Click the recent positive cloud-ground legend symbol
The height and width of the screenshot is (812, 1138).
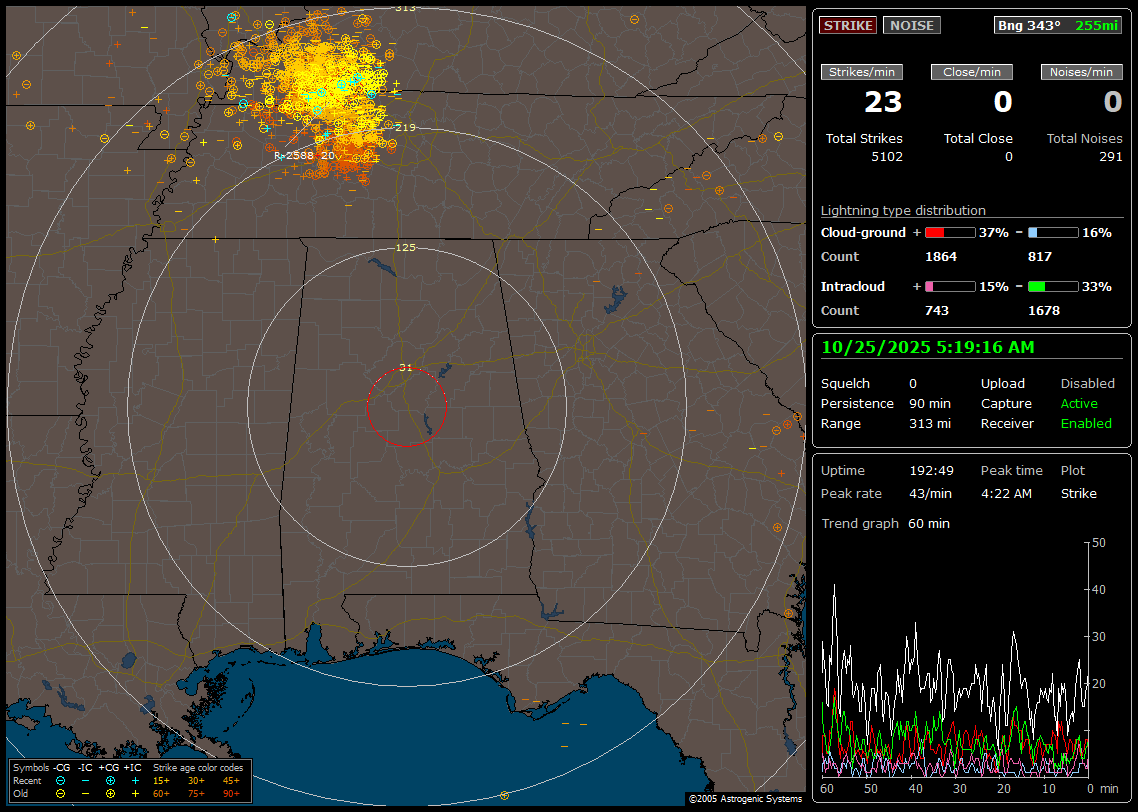[x=110, y=780]
